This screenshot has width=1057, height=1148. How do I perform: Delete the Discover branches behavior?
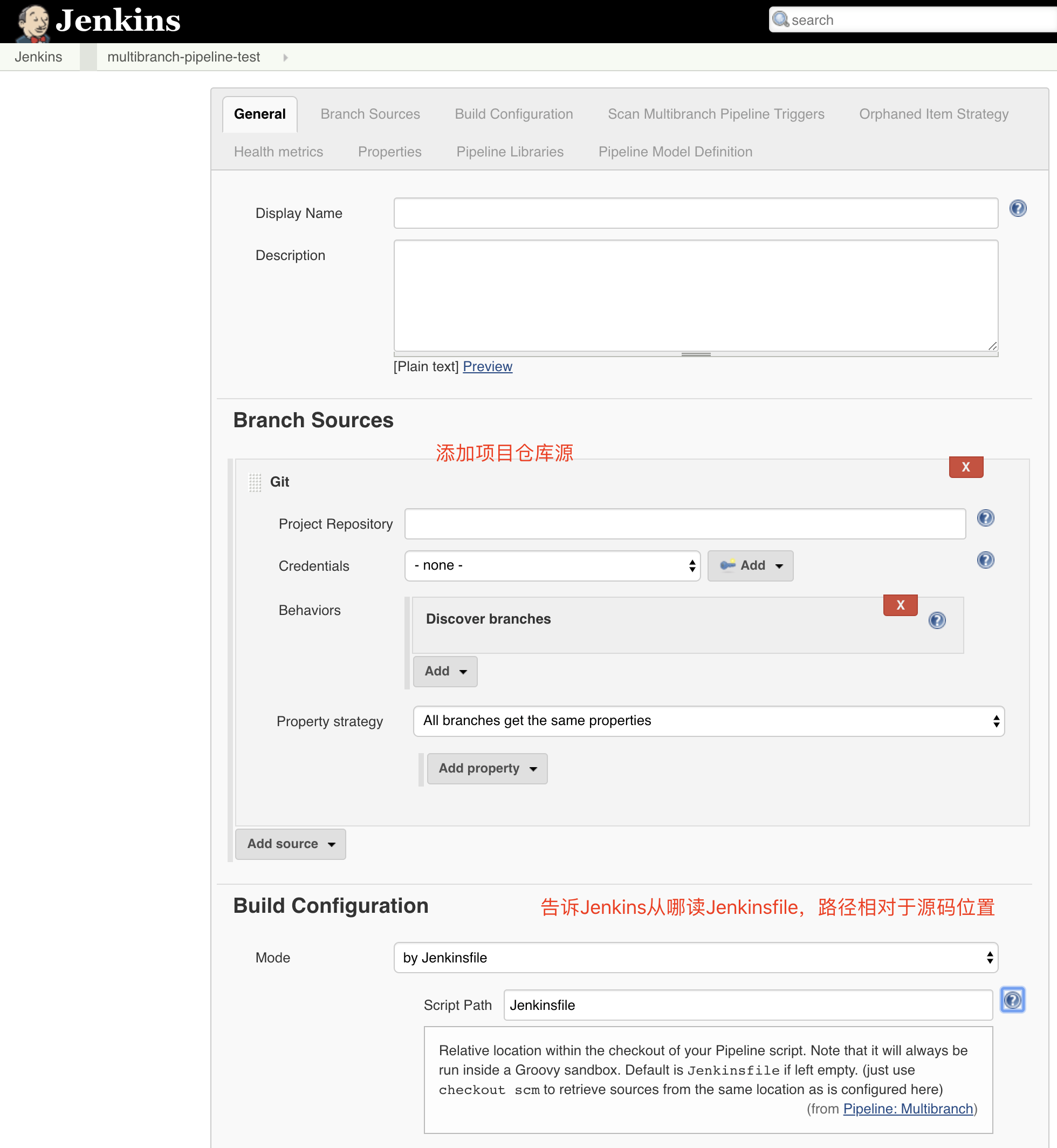tap(900, 605)
